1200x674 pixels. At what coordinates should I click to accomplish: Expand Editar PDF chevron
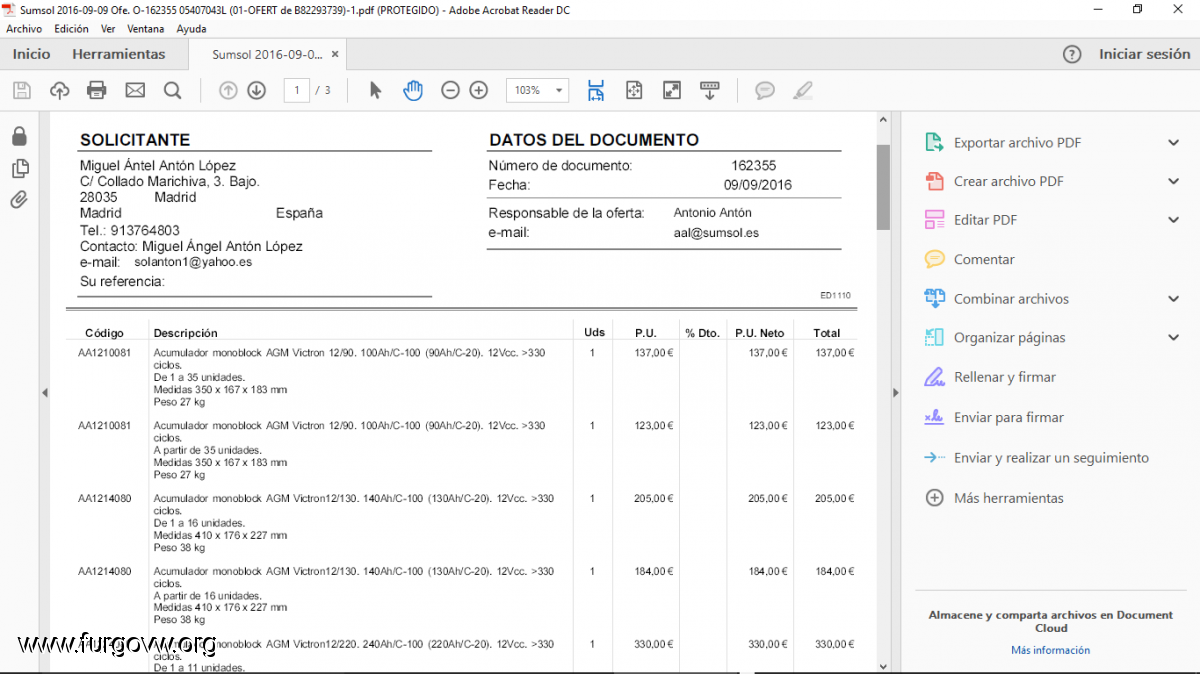(1174, 220)
